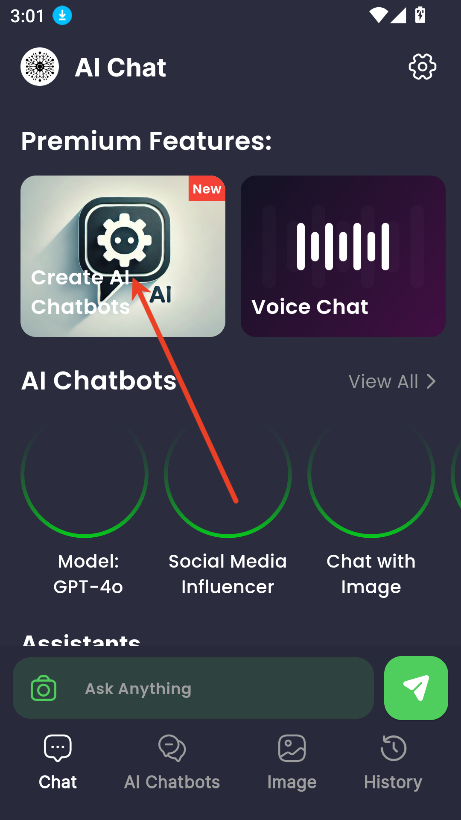Select the Model: GPT-4o chatbot
The height and width of the screenshot is (820, 461).
(x=85, y=507)
